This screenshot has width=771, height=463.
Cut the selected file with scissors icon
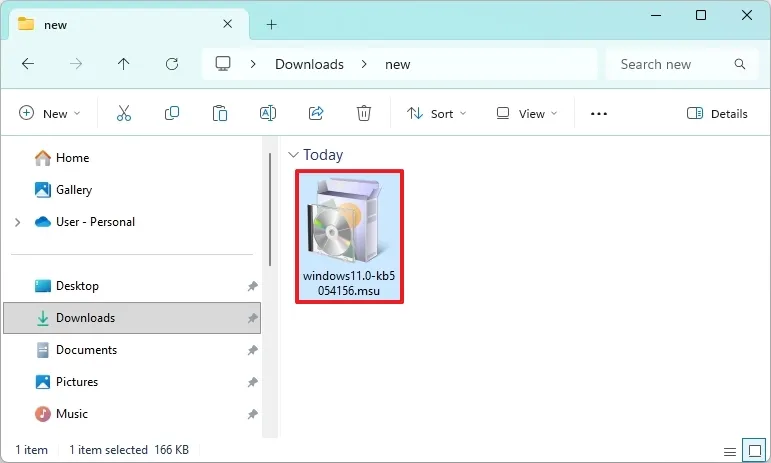coord(124,114)
